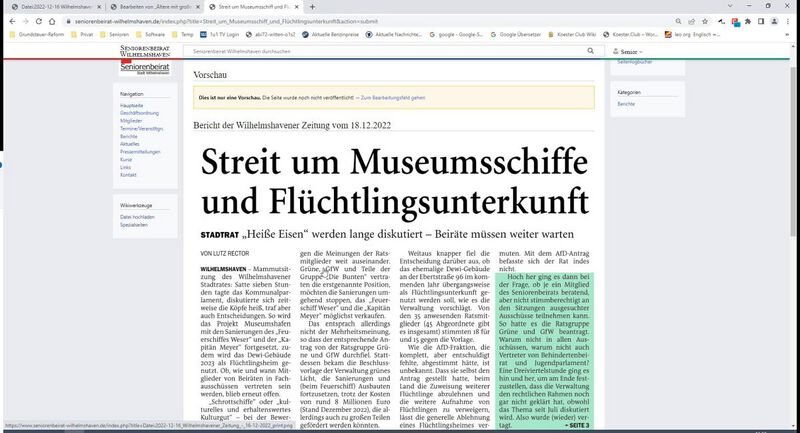Viewport: 800px width, 433px height.
Task: Open Links in navigation
Action: click(125, 167)
